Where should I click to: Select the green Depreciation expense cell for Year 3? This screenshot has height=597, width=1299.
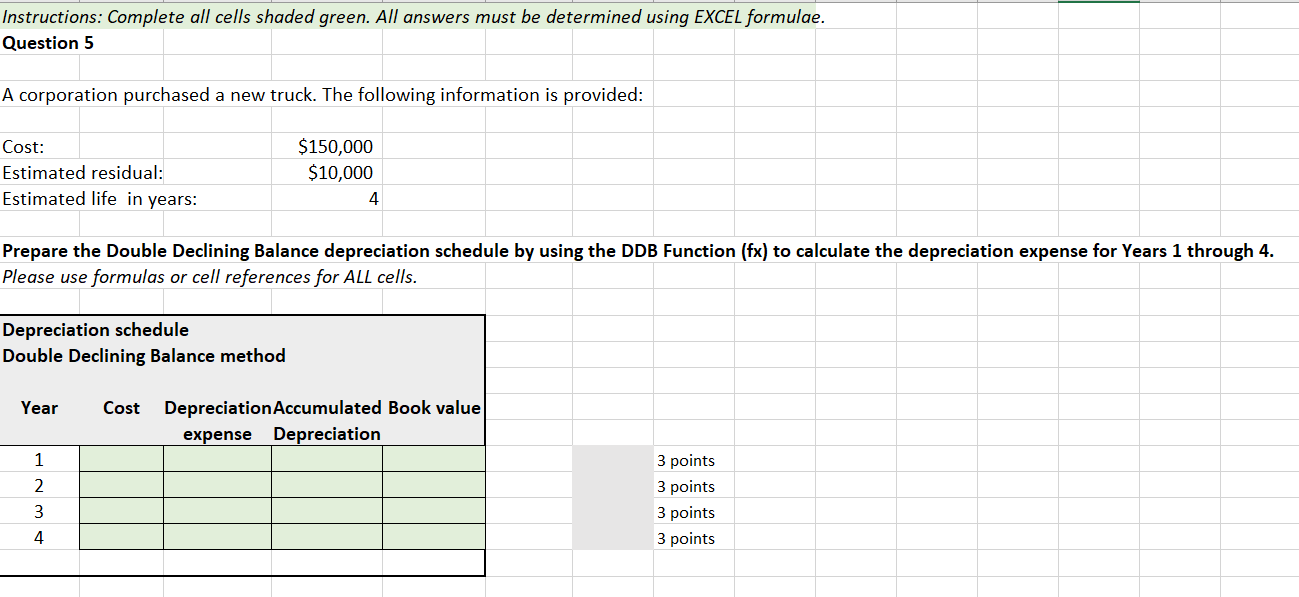[217, 512]
